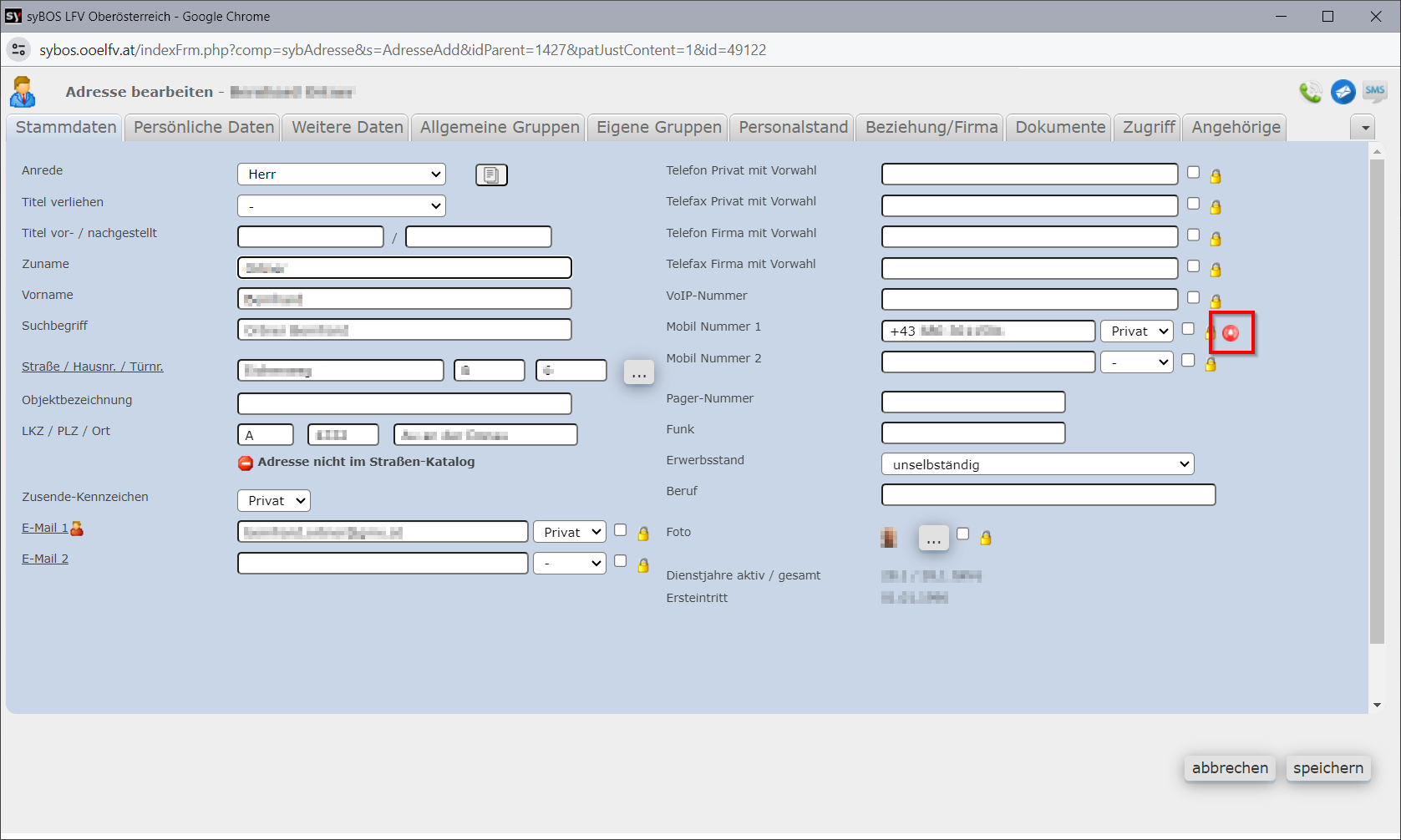Switch to the Persönliche Daten tab
Viewport: 1401px width, 840px height.
pyautogui.click(x=204, y=127)
